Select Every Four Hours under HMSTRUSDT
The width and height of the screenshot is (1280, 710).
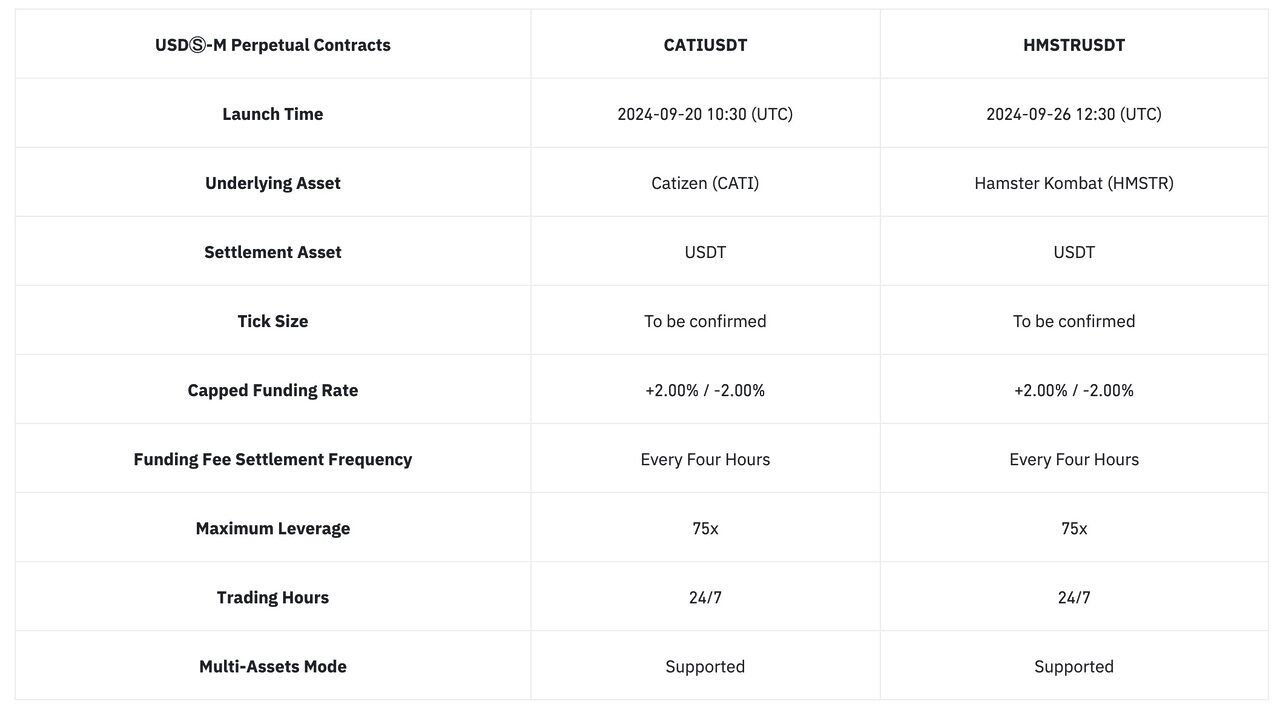[1074, 459]
